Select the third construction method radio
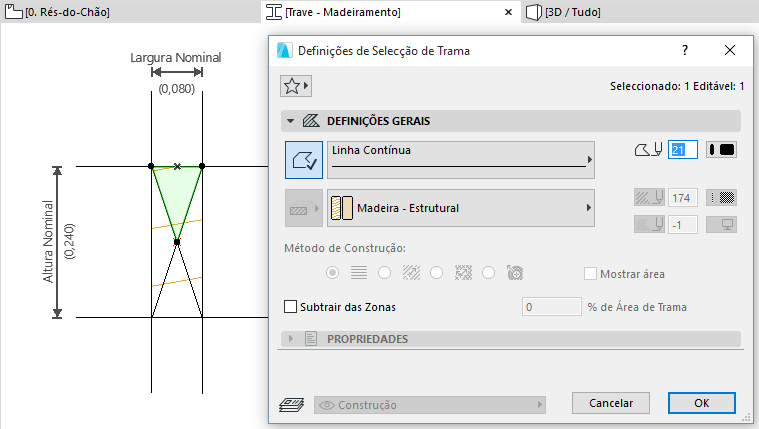Image resolution: width=759 pixels, height=429 pixels. pyautogui.click(x=437, y=273)
